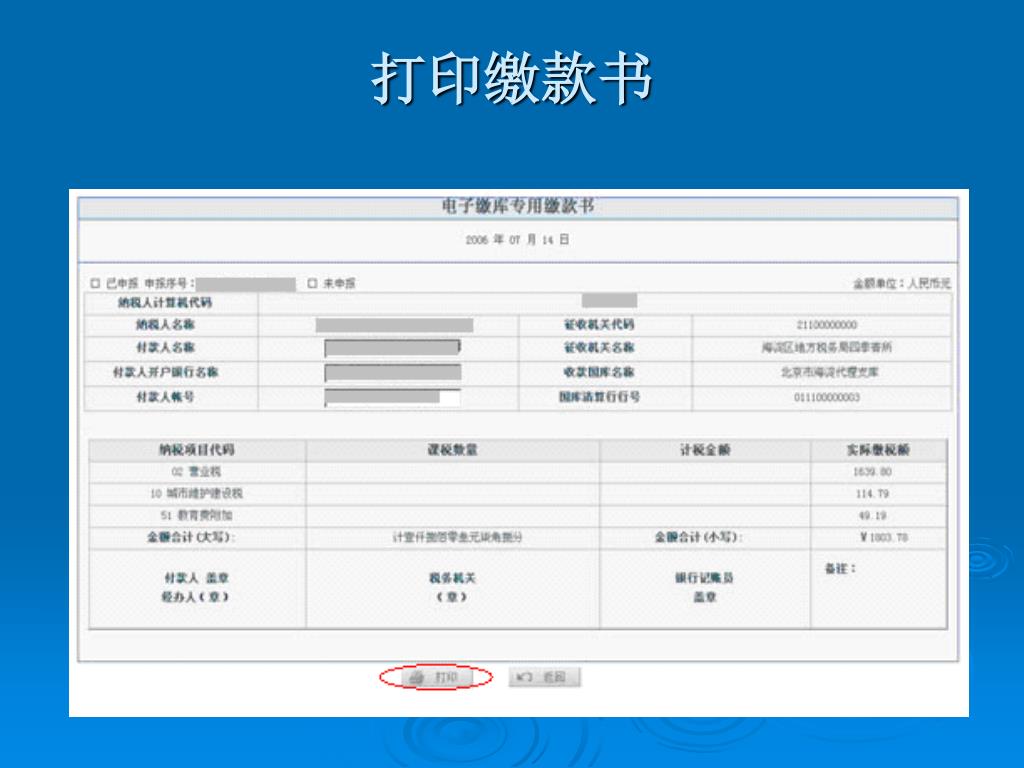Screen dimensions: 1024x768
Task: Click the 国库清算行行号 value 011100000003
Action: tap(827, 397)
